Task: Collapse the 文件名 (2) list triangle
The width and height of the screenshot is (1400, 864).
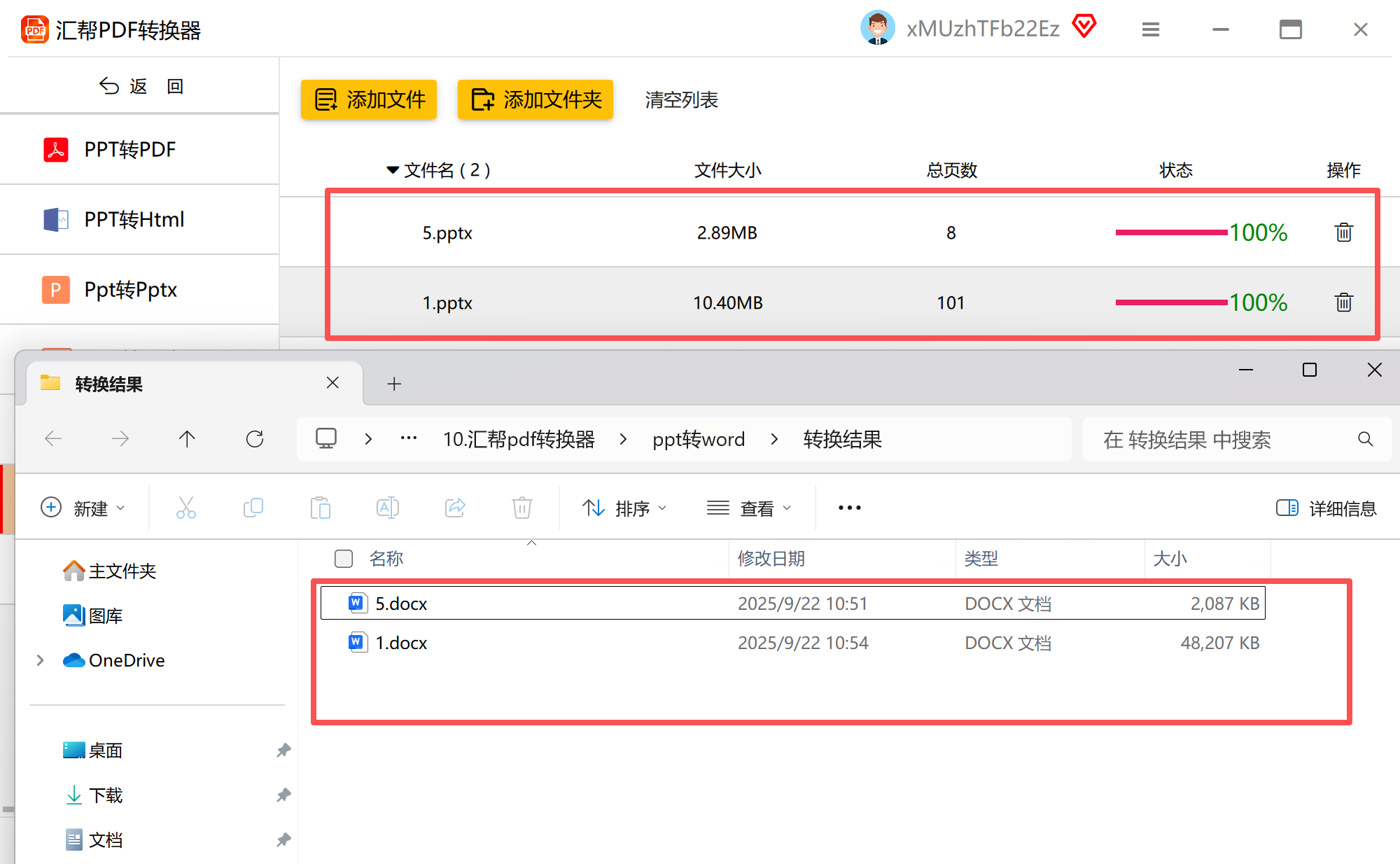Action: pos(393,170)
